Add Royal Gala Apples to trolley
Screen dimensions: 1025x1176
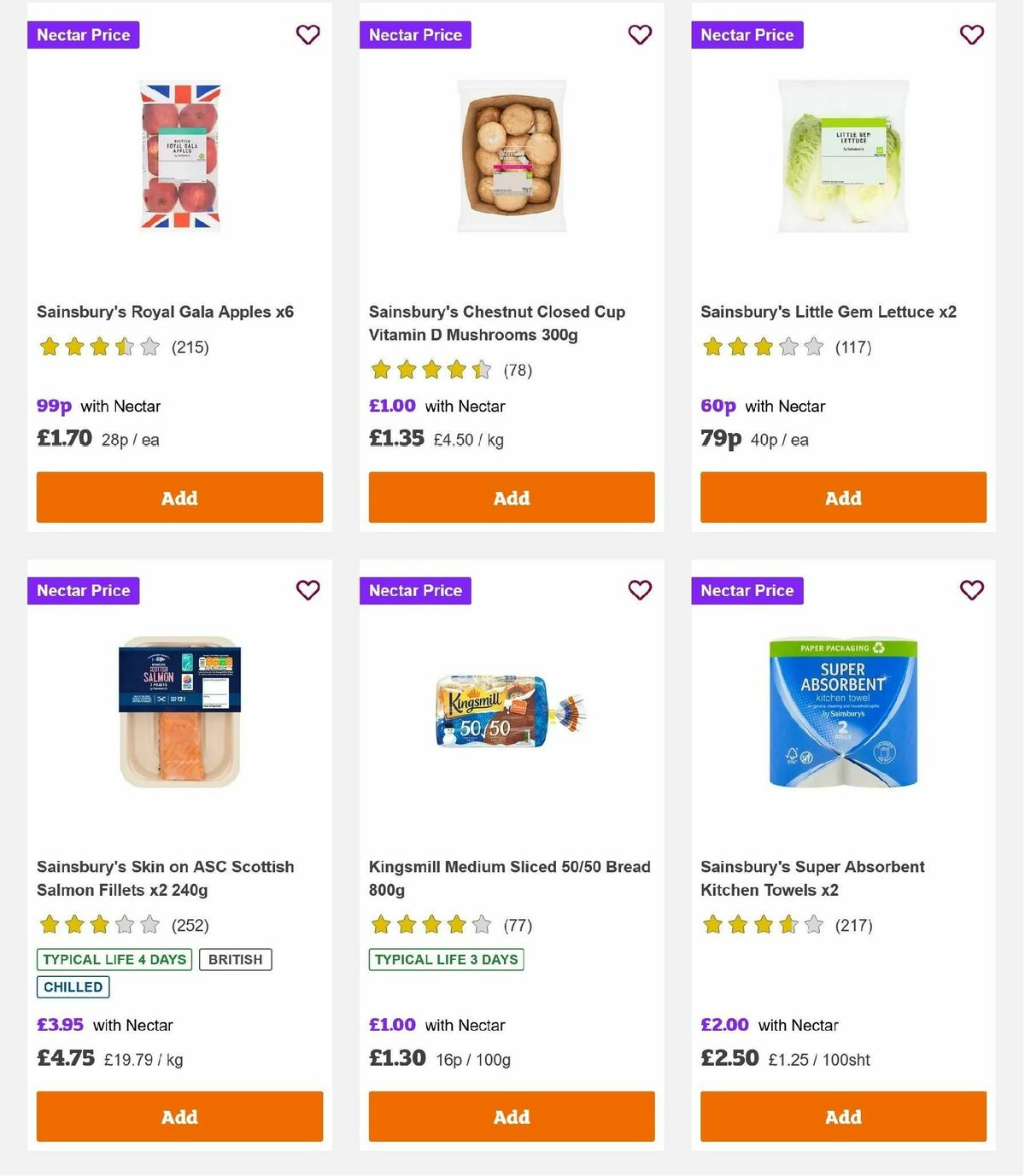point(179,497)
